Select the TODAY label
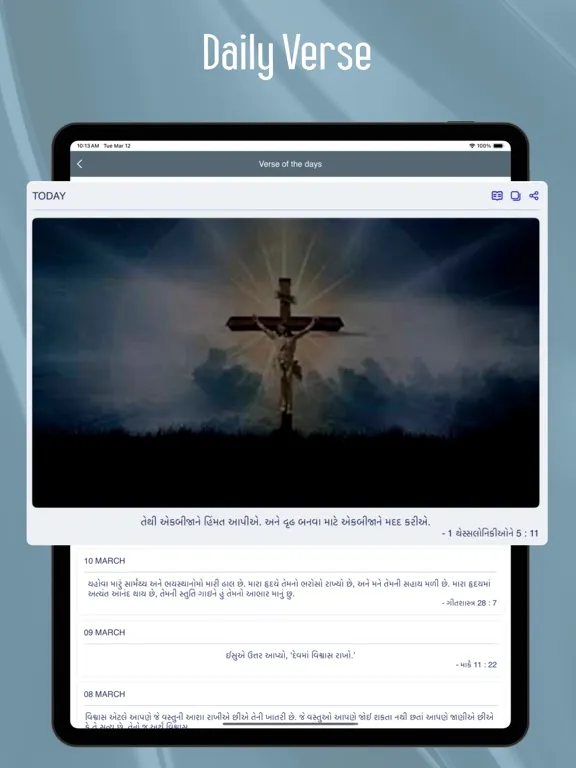Image resolution: width=576 pixels, height=768 pixels. coord(49,196)
